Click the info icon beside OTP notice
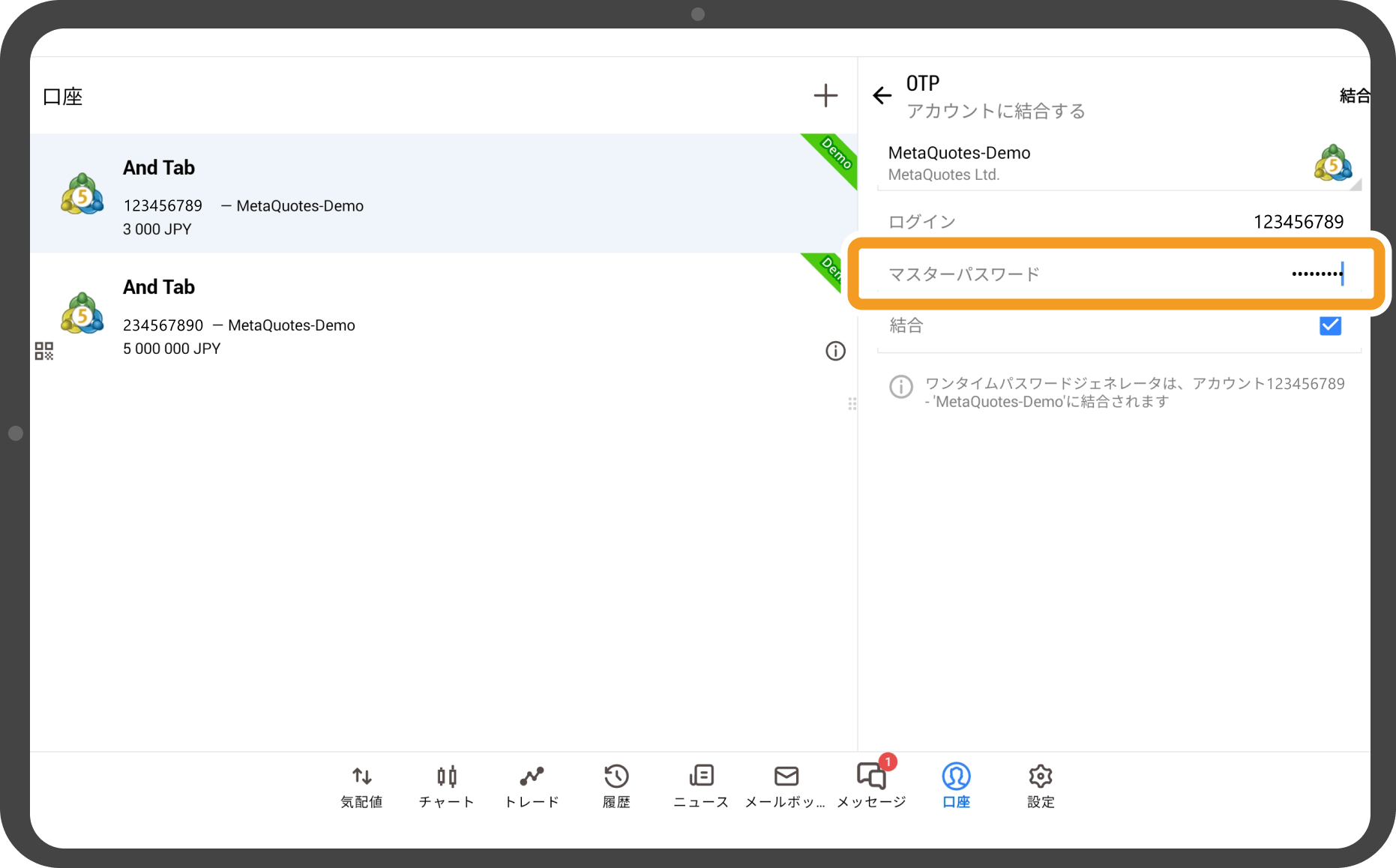 click(x=900, y=387)
